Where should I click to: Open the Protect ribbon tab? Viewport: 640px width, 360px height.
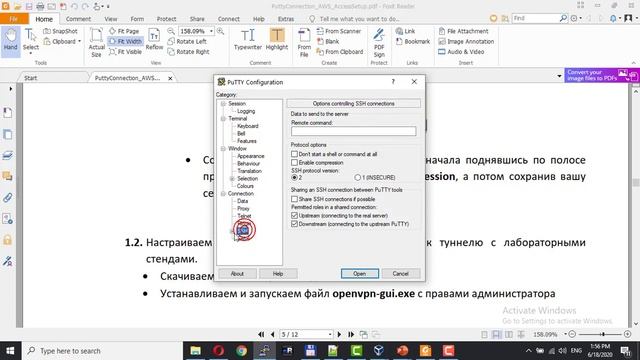[167, 19]
